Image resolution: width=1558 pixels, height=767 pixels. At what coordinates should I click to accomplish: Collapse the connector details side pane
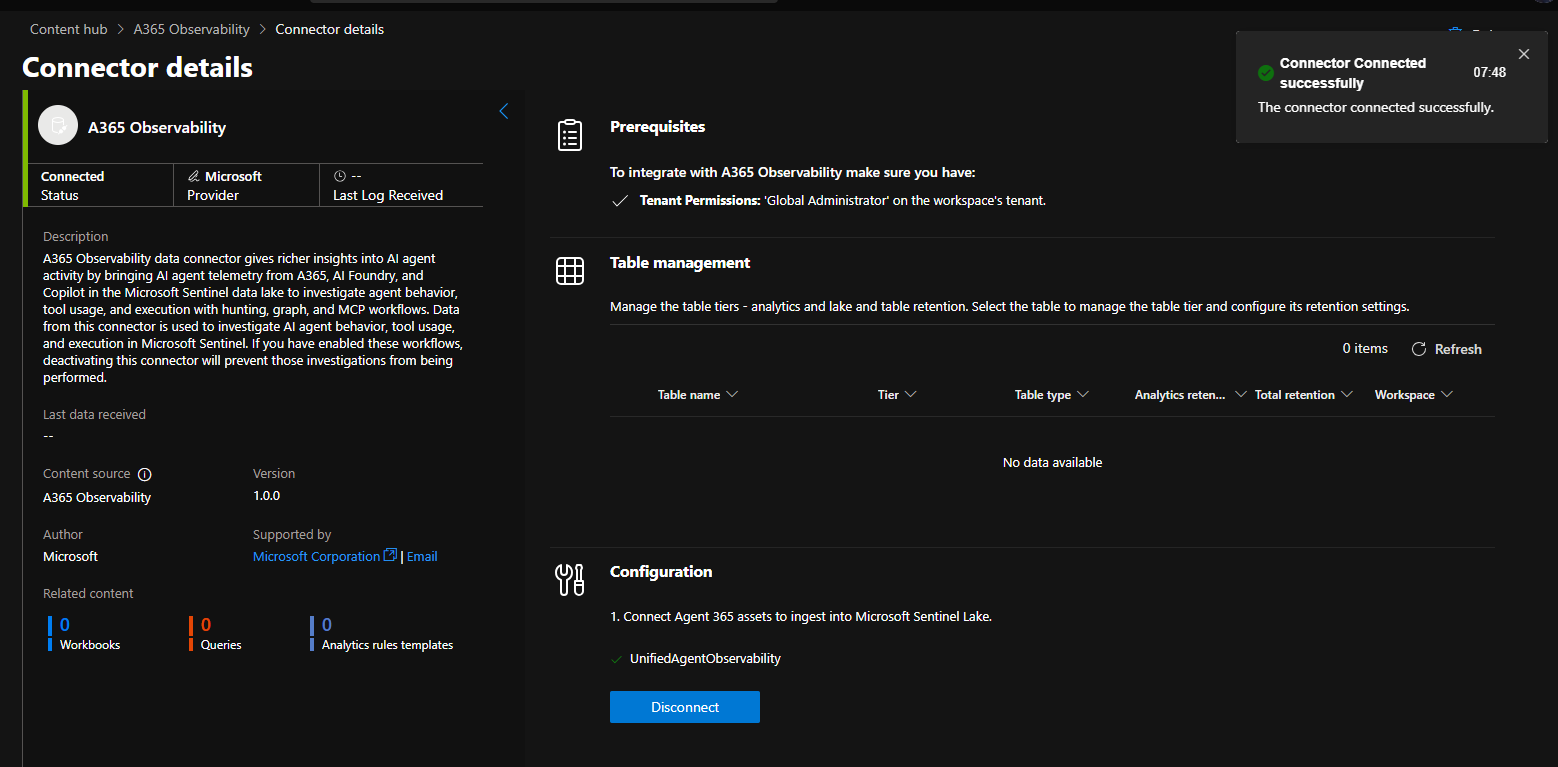pyautogui.click(x=503, y=111)
